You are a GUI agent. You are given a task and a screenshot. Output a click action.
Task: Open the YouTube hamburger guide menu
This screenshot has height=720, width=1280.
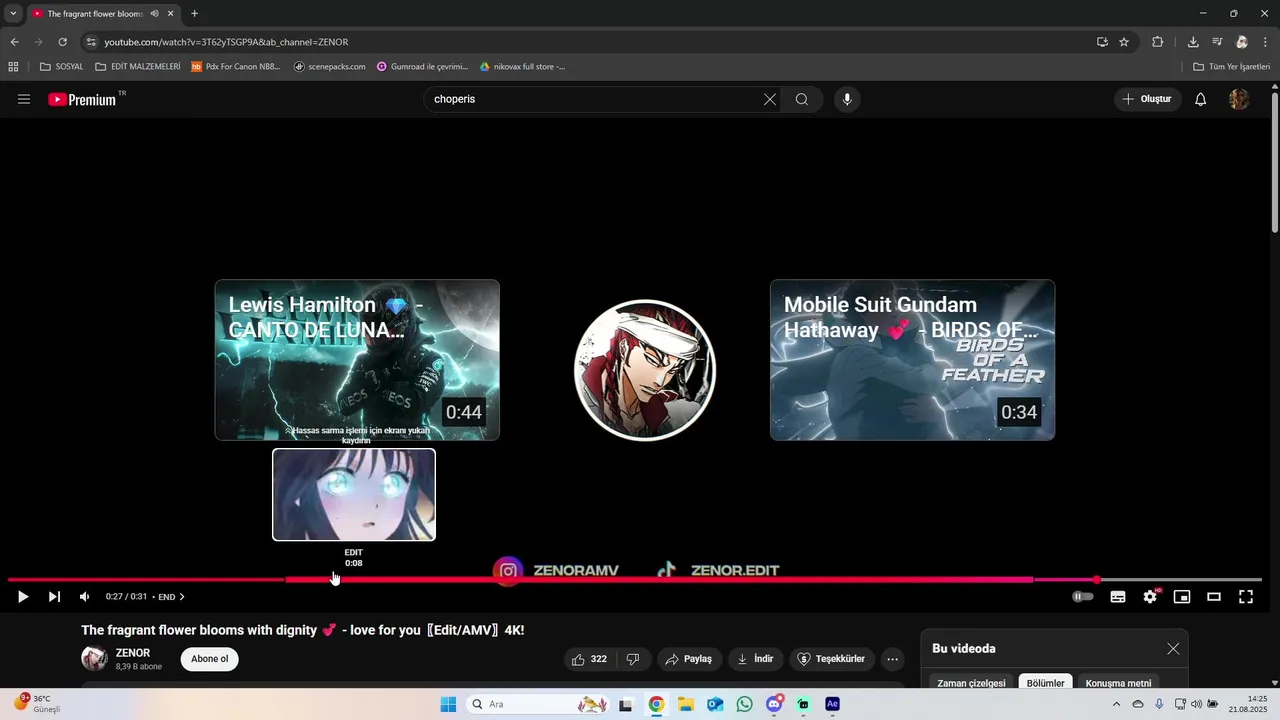tap(24, 99)
